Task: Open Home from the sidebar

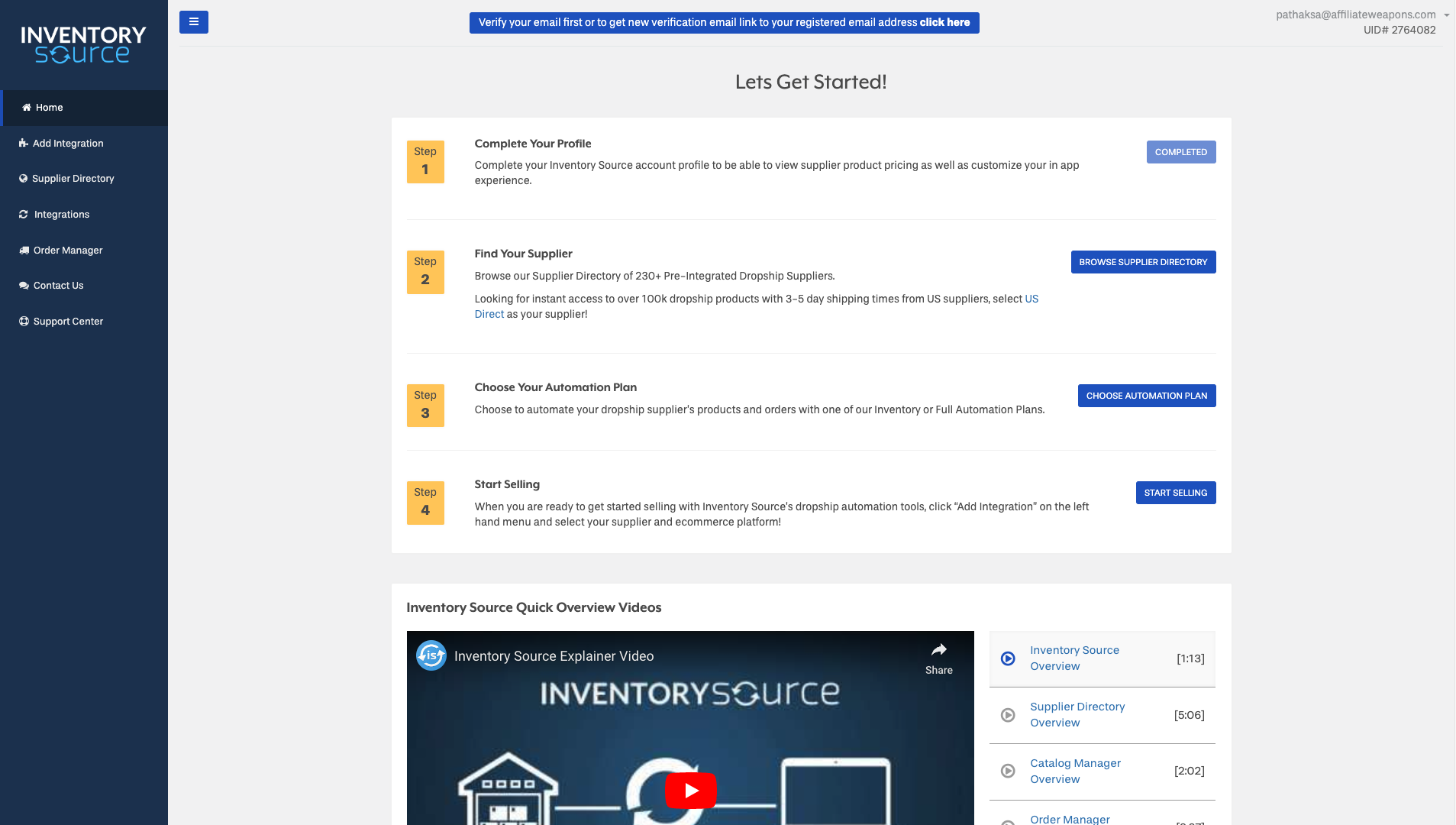Action: (x=49, y=108)
